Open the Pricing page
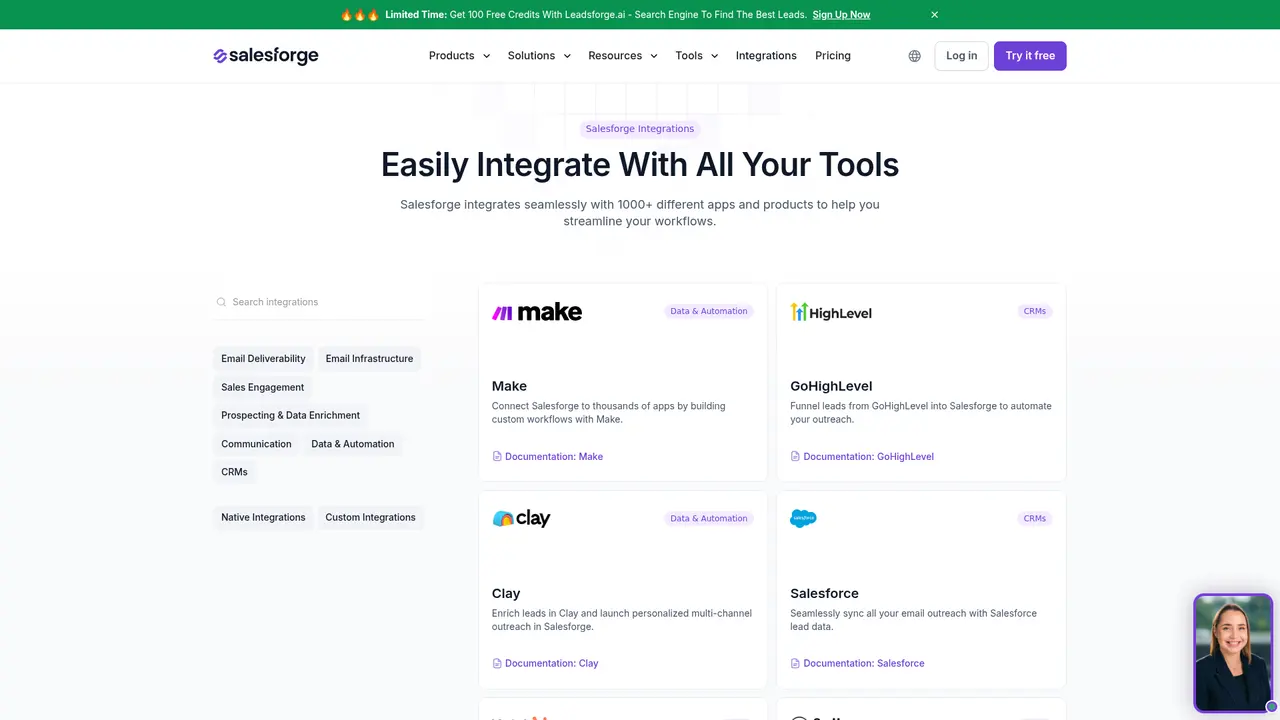This screenshot has height=720, width=1280. pyautogui.click(x=833, y=56)
